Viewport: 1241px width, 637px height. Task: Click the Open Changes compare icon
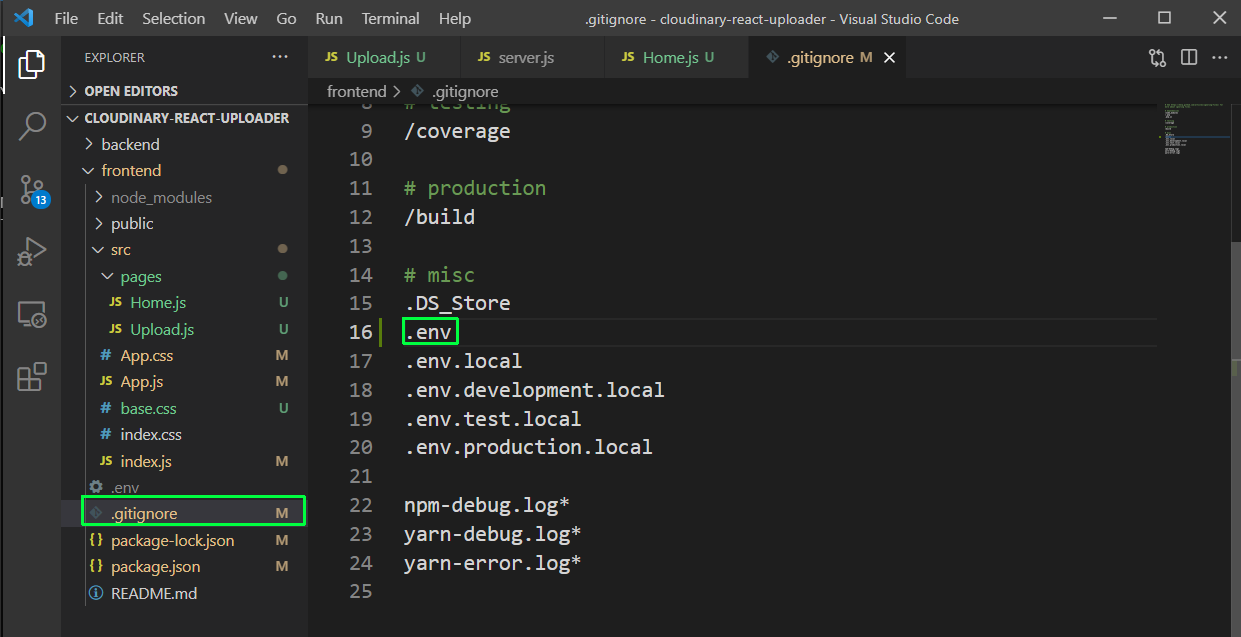click(x=1157, y=58)
